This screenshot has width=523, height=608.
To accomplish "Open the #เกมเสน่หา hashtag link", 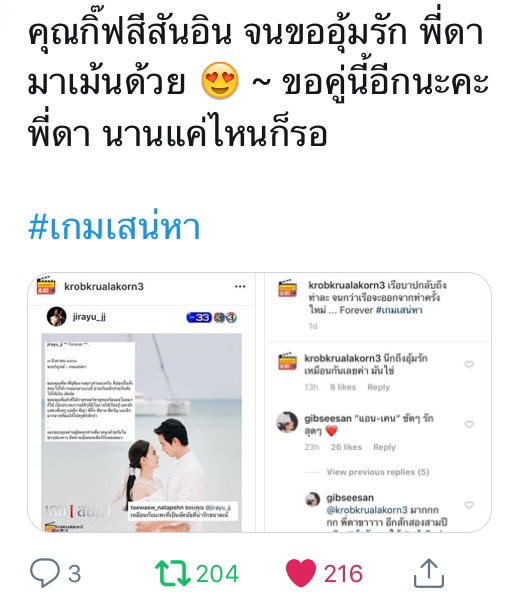I will (x=114, y=226).
